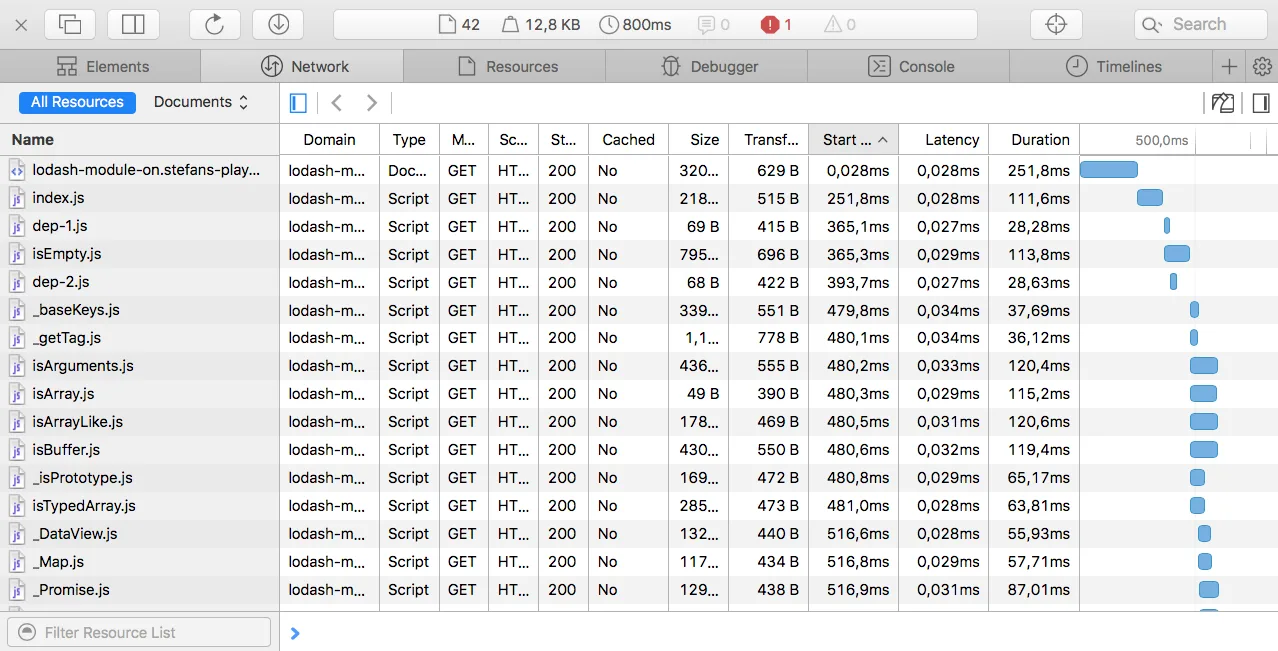
Task: Open inspector settings gear icon
Action: coord(1262,66)
